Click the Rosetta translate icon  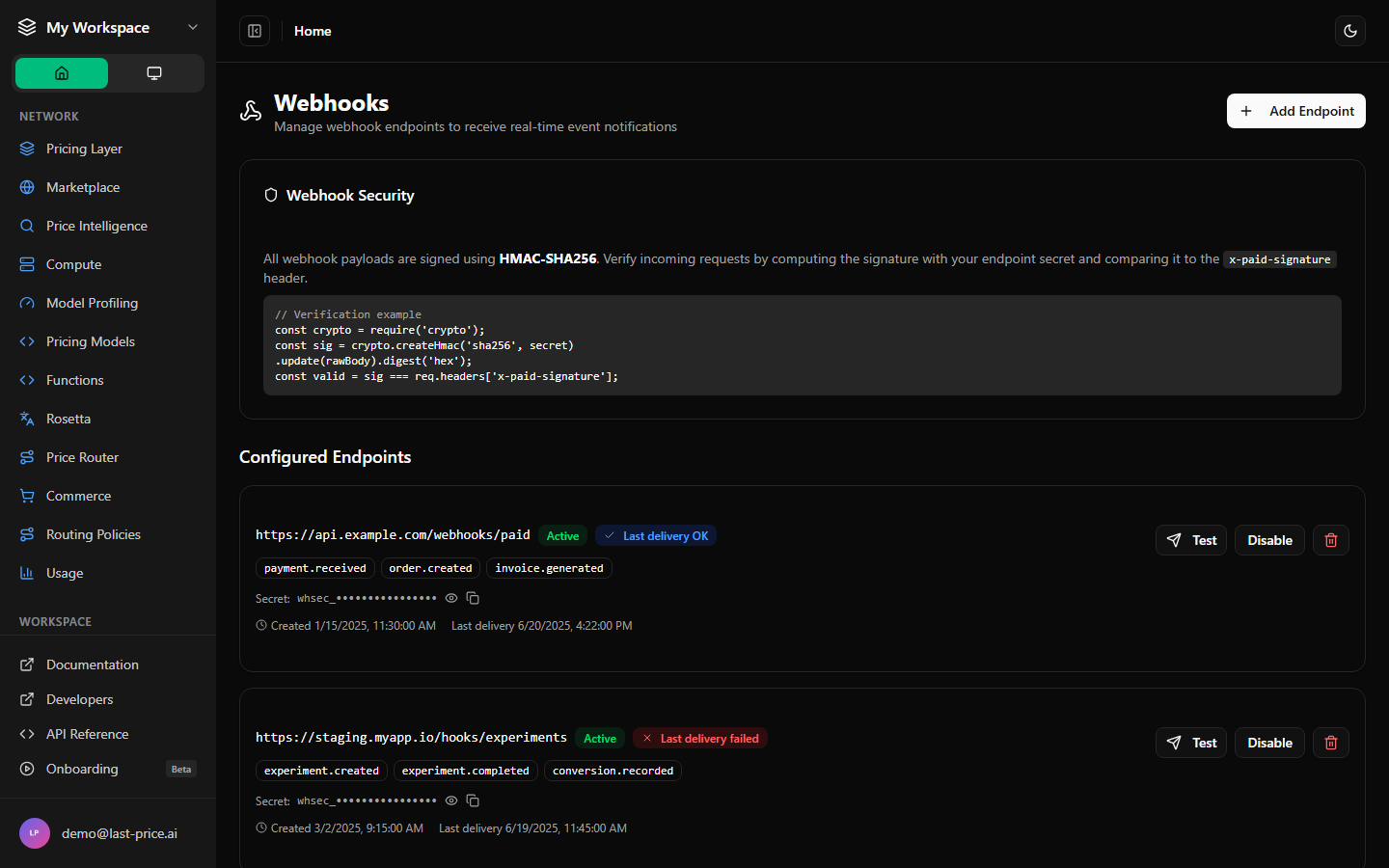pyautogui.click(x=27, y=419)
